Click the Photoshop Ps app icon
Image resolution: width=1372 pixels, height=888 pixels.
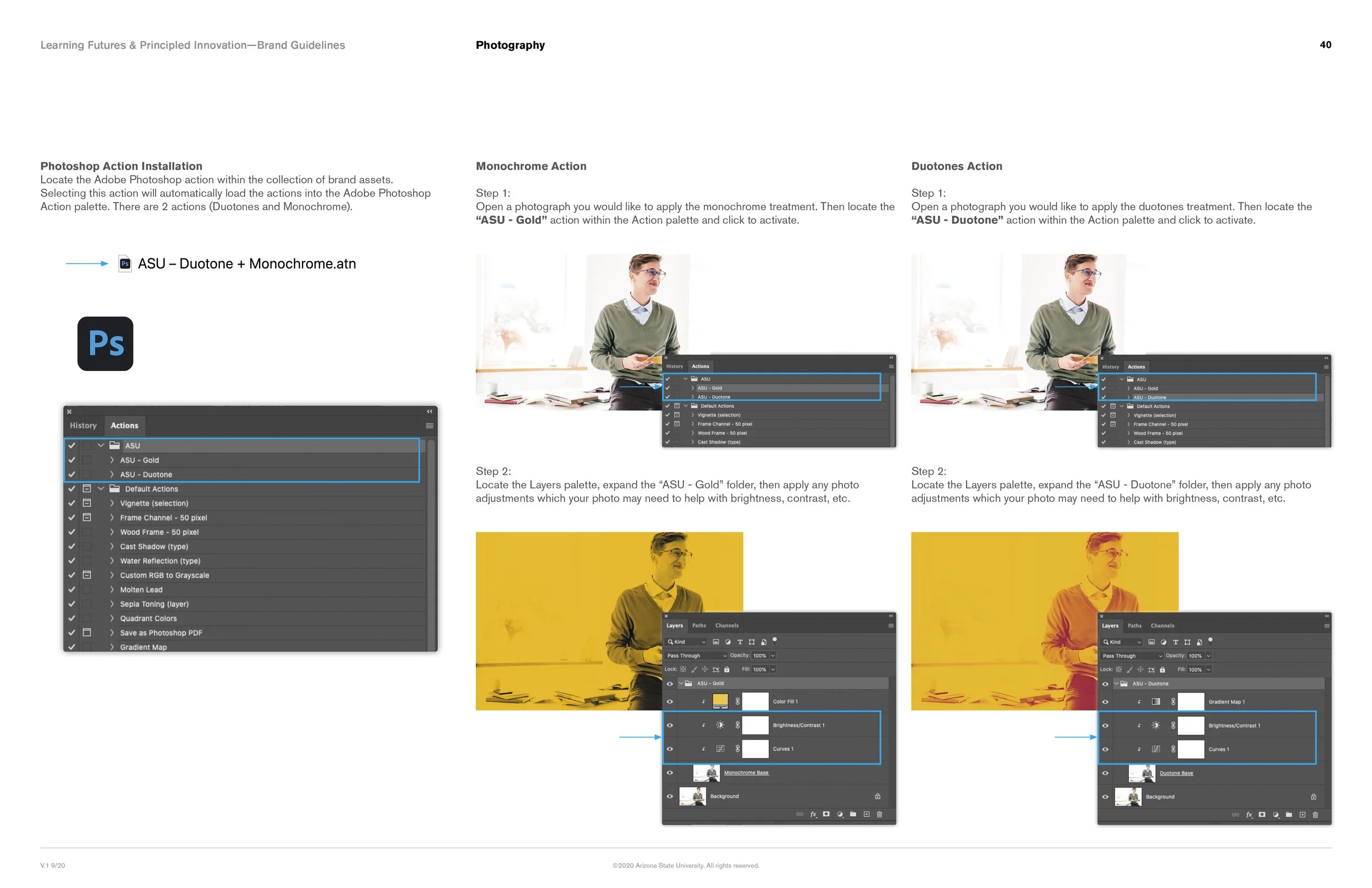tap(105, 344)
